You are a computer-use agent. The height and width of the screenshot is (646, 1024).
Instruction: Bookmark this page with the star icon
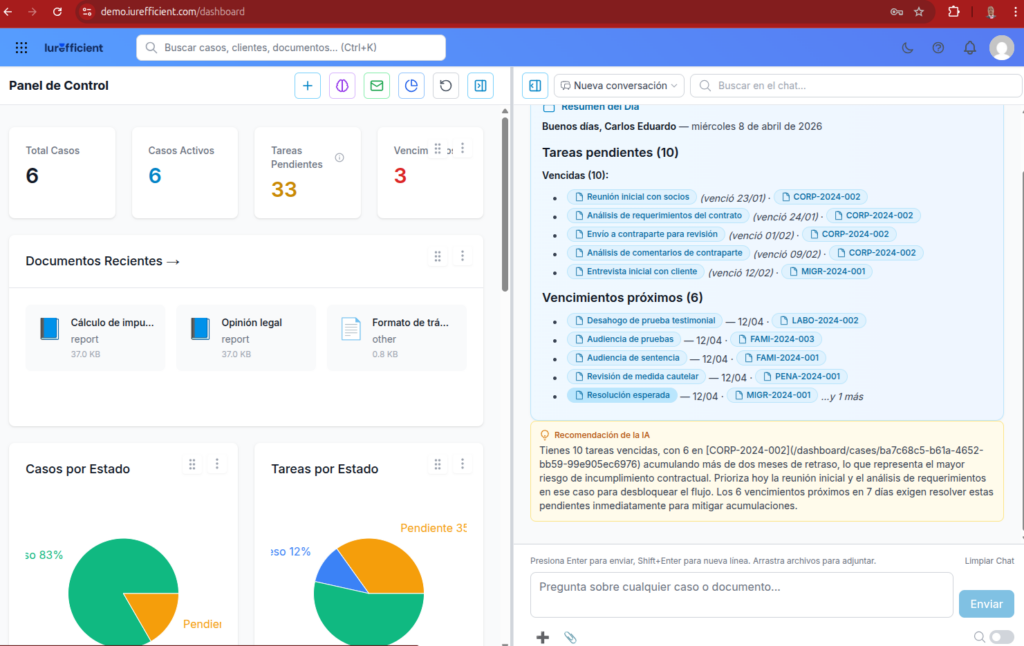pos(919,12)
